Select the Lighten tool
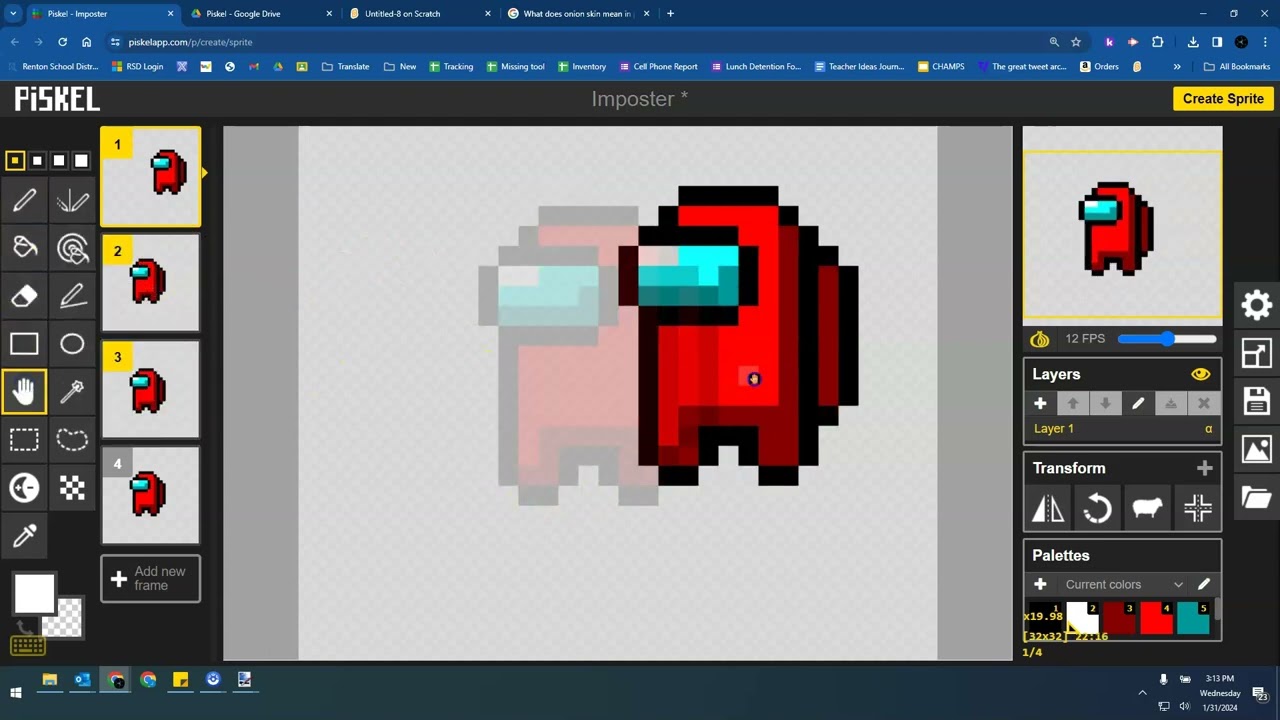The width and height of the screenshot is (1280, 720). coord(24,488)
